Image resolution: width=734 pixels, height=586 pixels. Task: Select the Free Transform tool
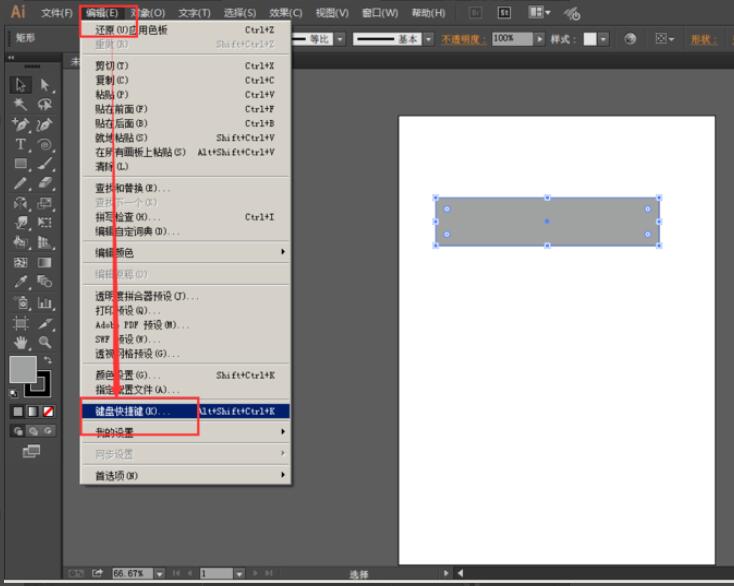45,222
